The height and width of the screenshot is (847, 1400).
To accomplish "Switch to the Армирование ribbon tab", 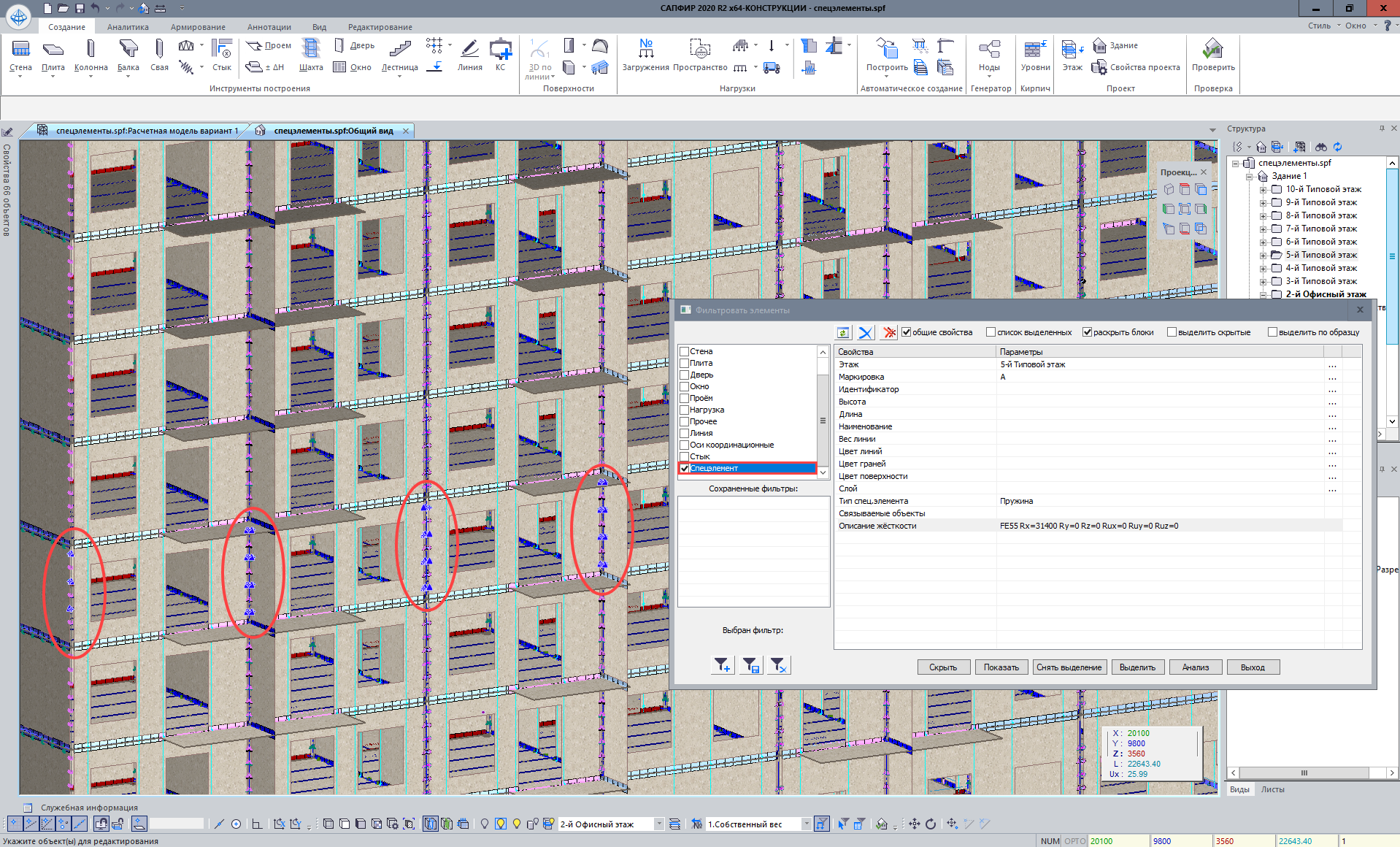I will (198, 27).
